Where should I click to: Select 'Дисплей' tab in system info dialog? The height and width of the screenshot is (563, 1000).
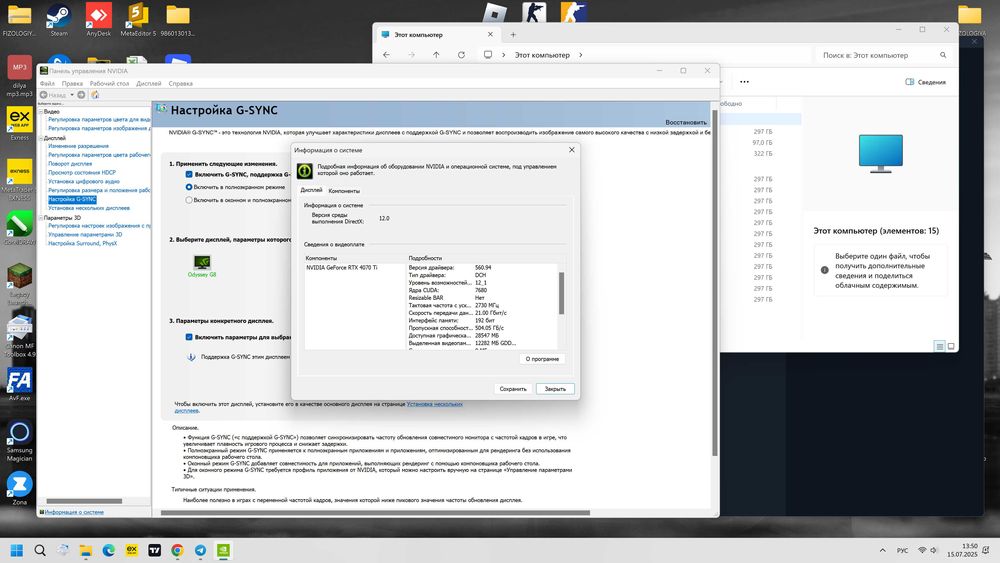[311, 190]
